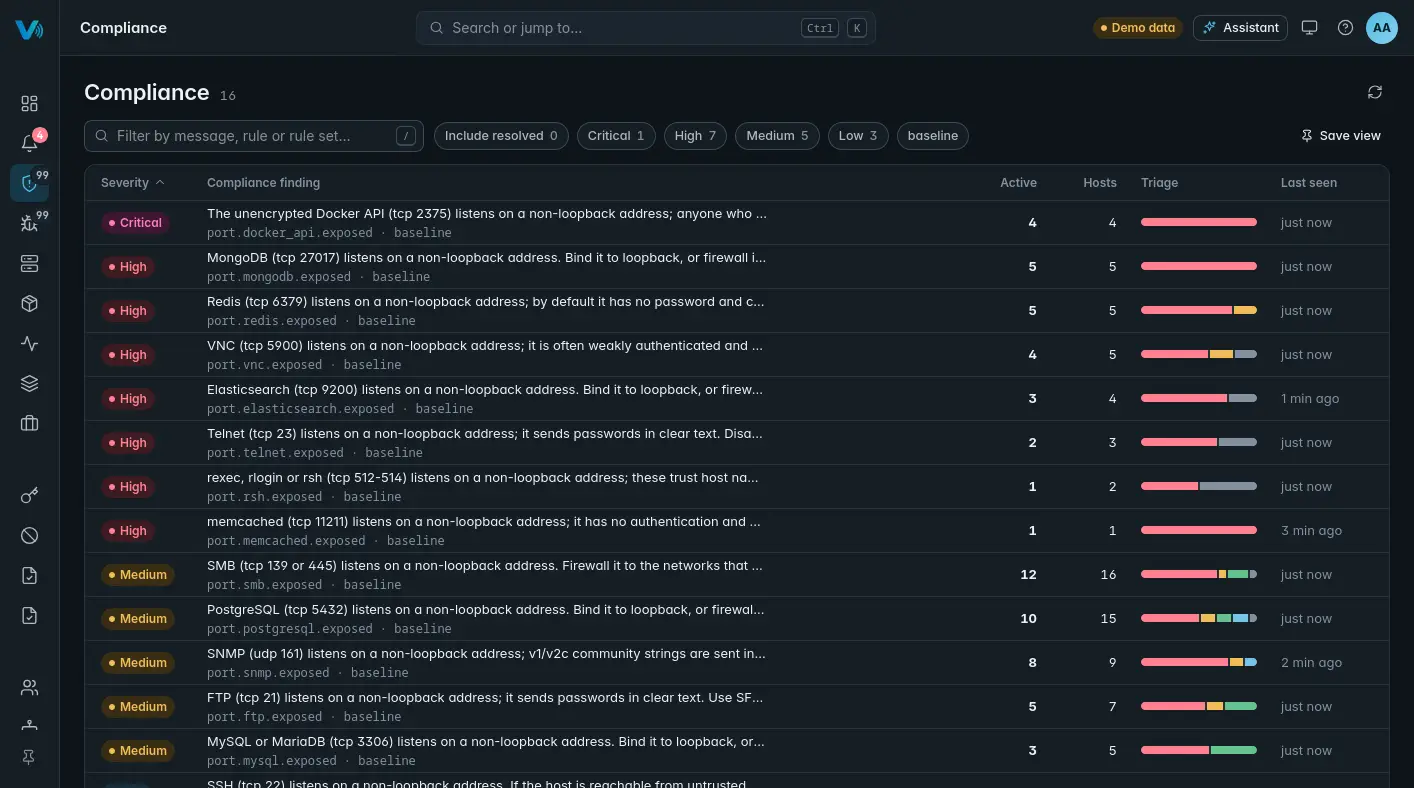Sort by the Active column header
This screenshot has width=1414, height=788.
click(1018, 183)
